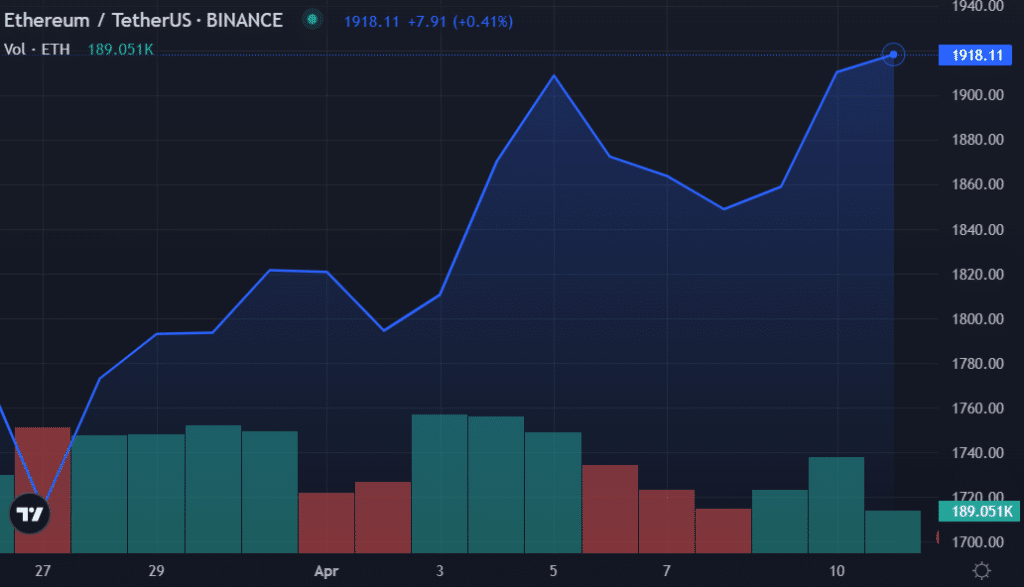Click the Apr date label on time axis
Viewport: 1024px width, 587px height.
326,571
